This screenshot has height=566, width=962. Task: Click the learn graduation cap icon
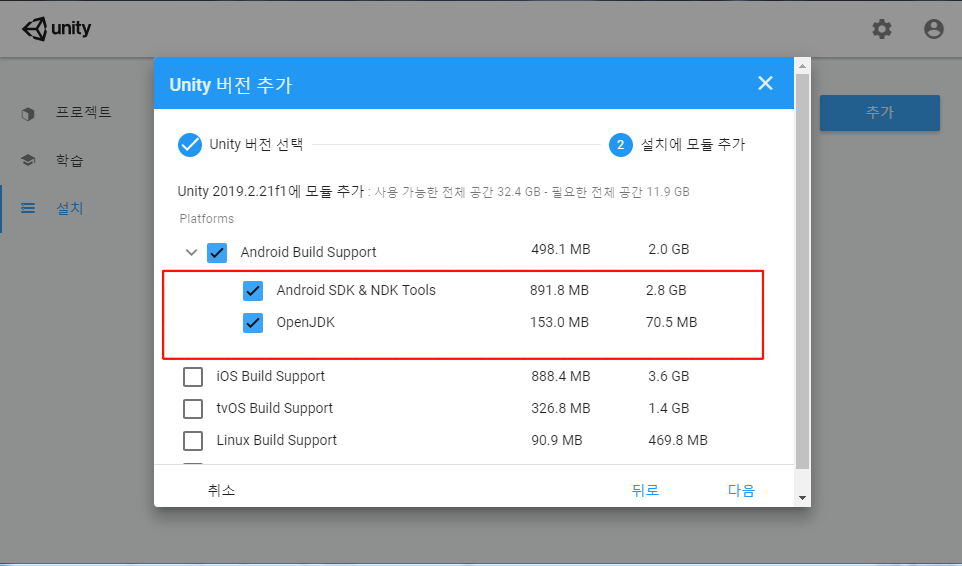pos(28,160)
